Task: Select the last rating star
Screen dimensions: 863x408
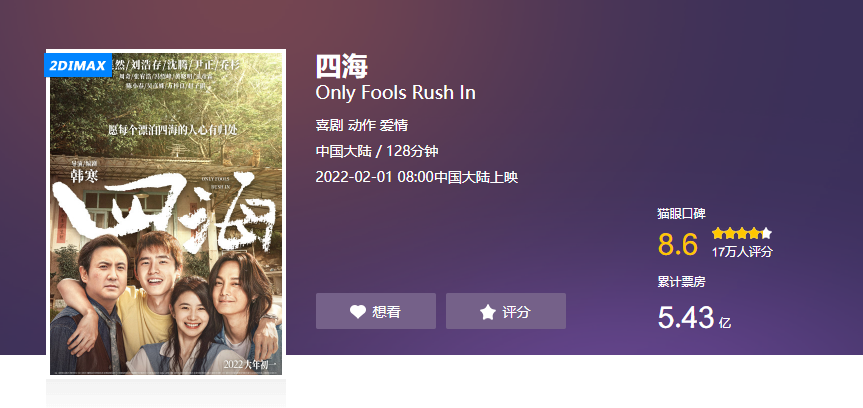Action: tap(766, 233)
